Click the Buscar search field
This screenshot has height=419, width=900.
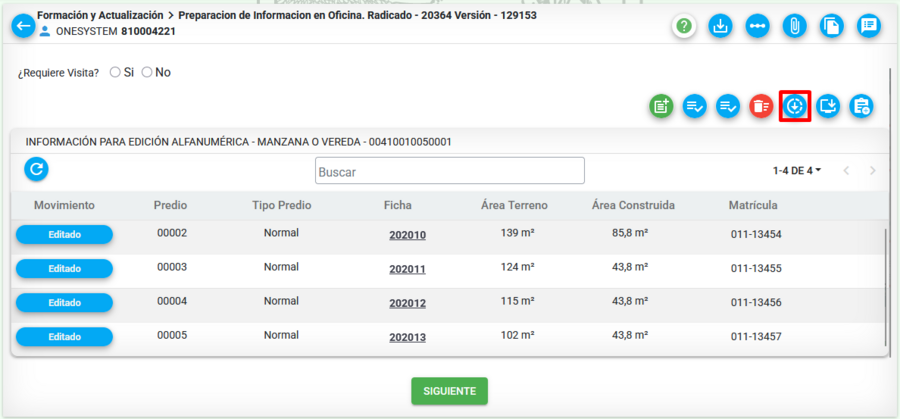[x=449, y=171]
